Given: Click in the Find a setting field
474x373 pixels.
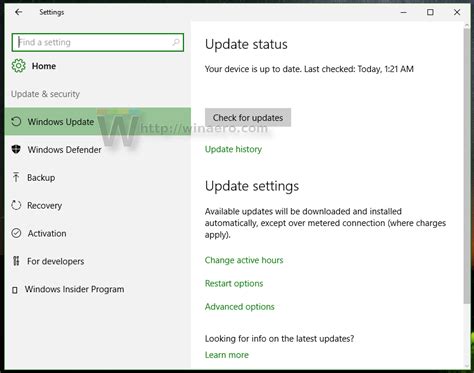Looking at the screenshot, I should pos(97,42).
